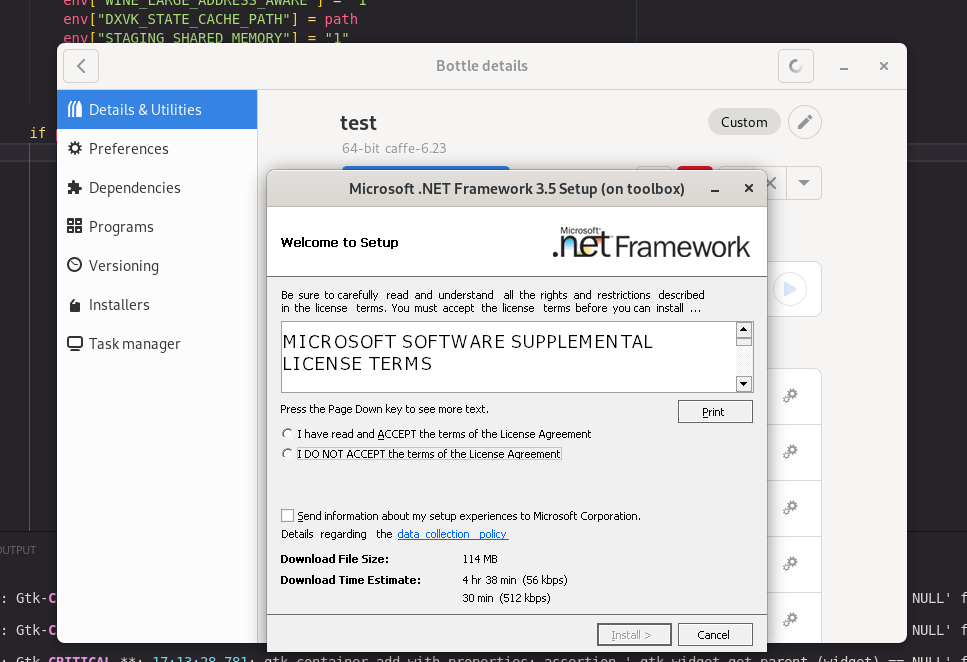The width and height of the screenshot is (967, 662).
Task: Open settings via a cogs icon on a list row
Action: point(791,396)
